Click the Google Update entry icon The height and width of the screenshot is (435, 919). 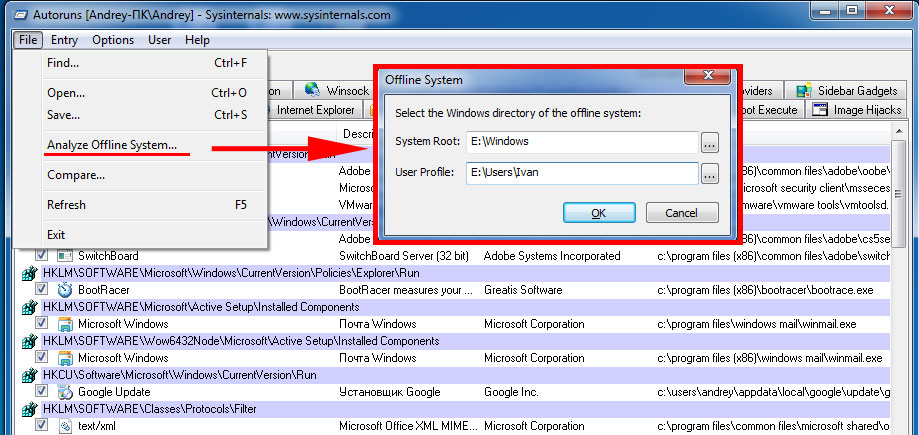(x=65, y=392)
